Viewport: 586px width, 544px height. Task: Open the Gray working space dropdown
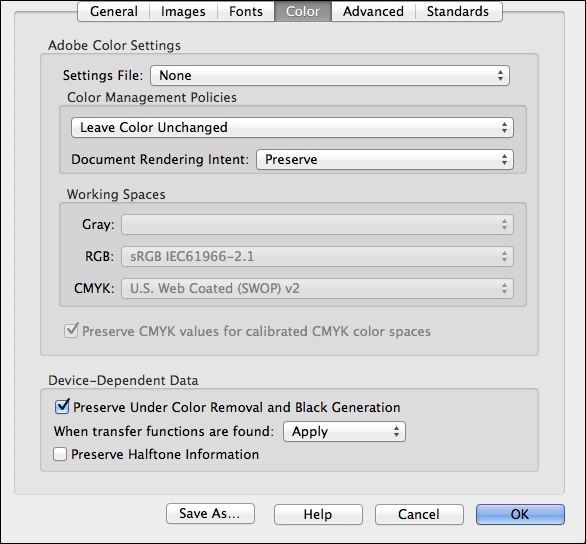point(317,225)
